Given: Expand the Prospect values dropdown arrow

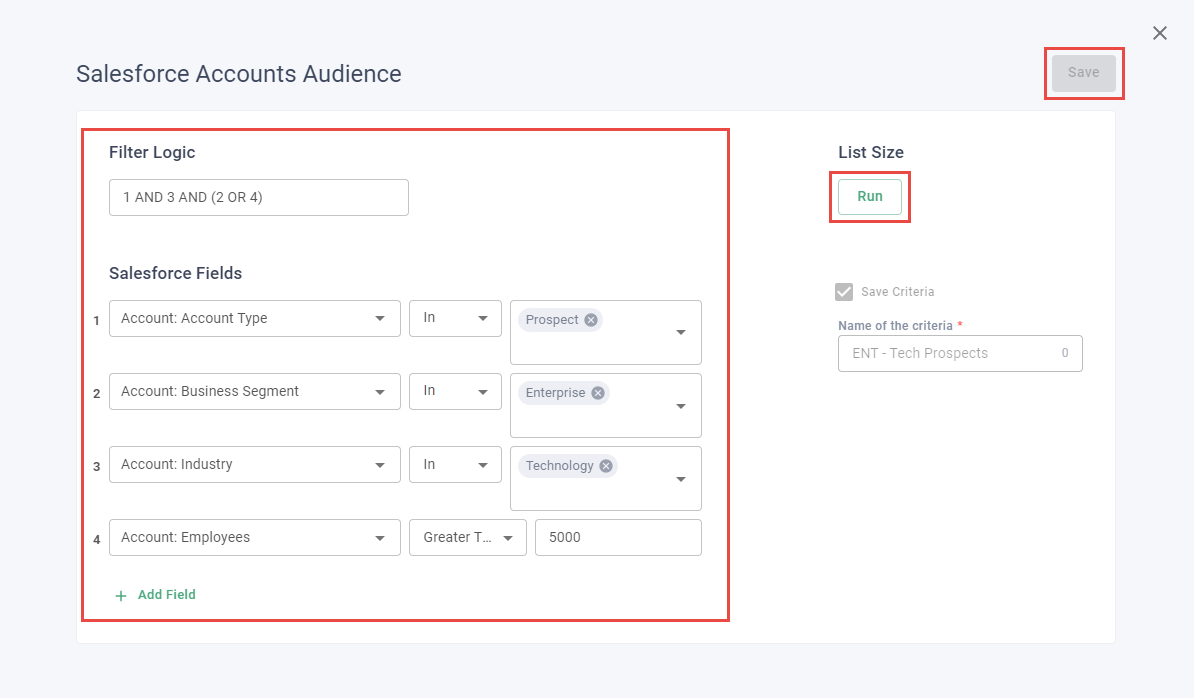Looking at the screenshot, I should click(x=681, y=333).
